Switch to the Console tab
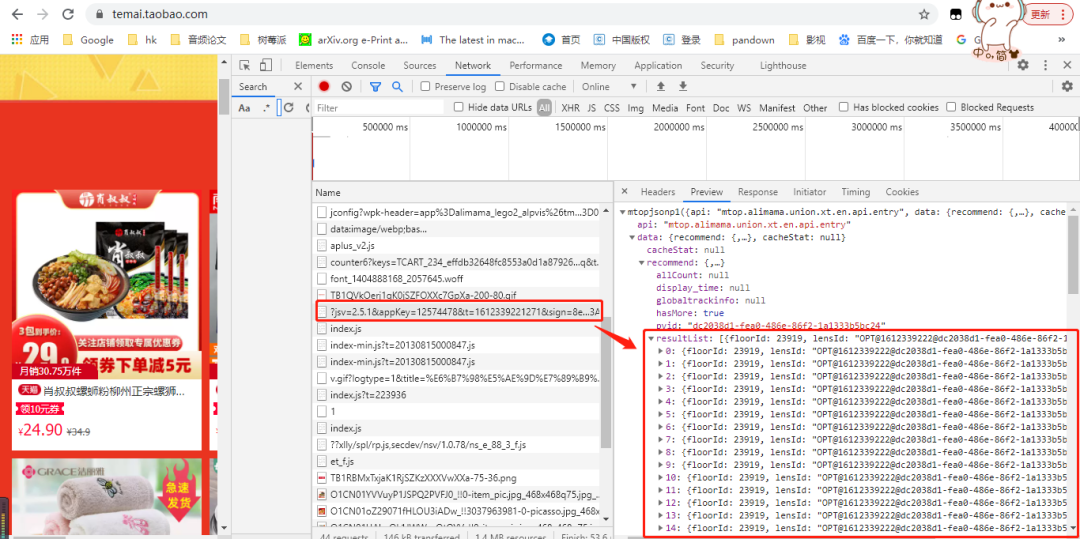1080x539 pixels. coord(368,65)
